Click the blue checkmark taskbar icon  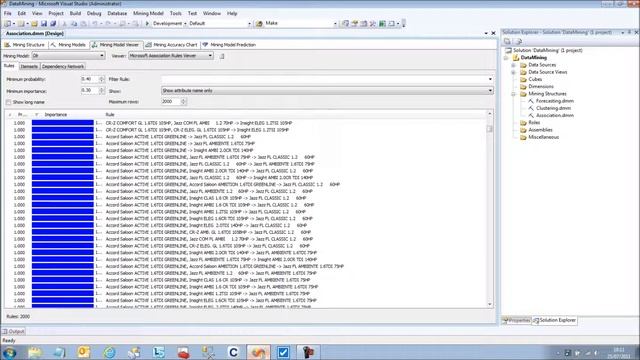(283, 352)
